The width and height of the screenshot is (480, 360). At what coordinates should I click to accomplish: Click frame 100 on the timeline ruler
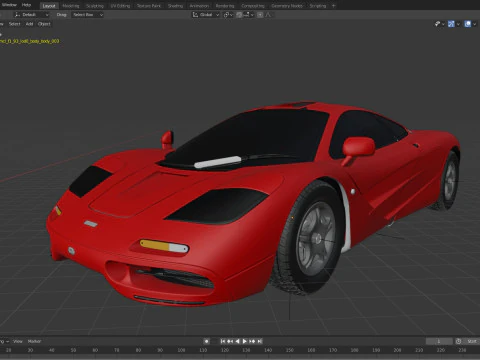[x=181, y=350]
